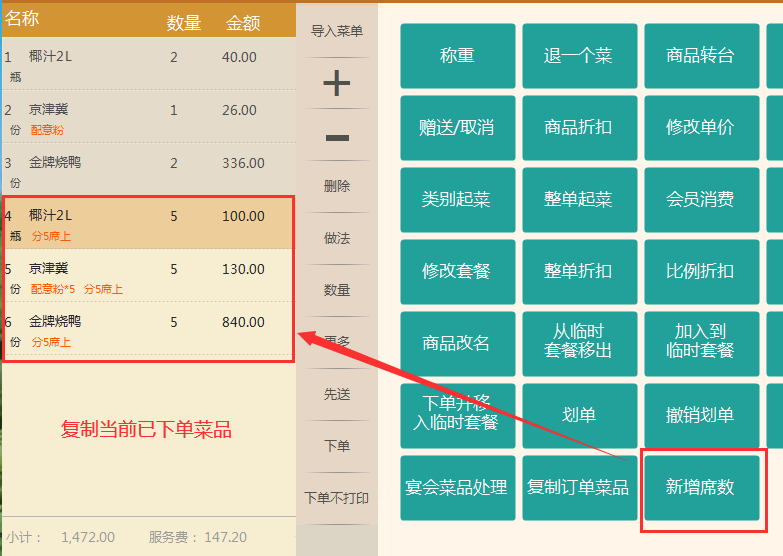Click 修改单价 to change unit price
The width and height of the screenshot is (783, 556).
[x=701, y=128]
